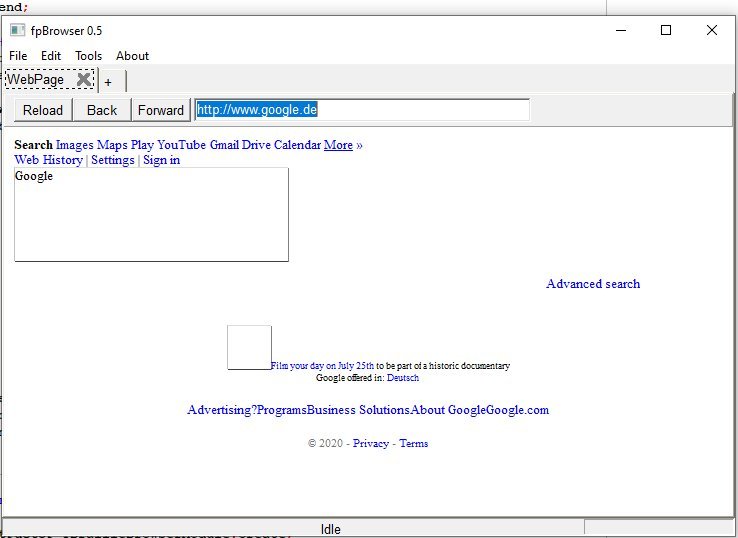Open the YouTube link

(181, 145)
